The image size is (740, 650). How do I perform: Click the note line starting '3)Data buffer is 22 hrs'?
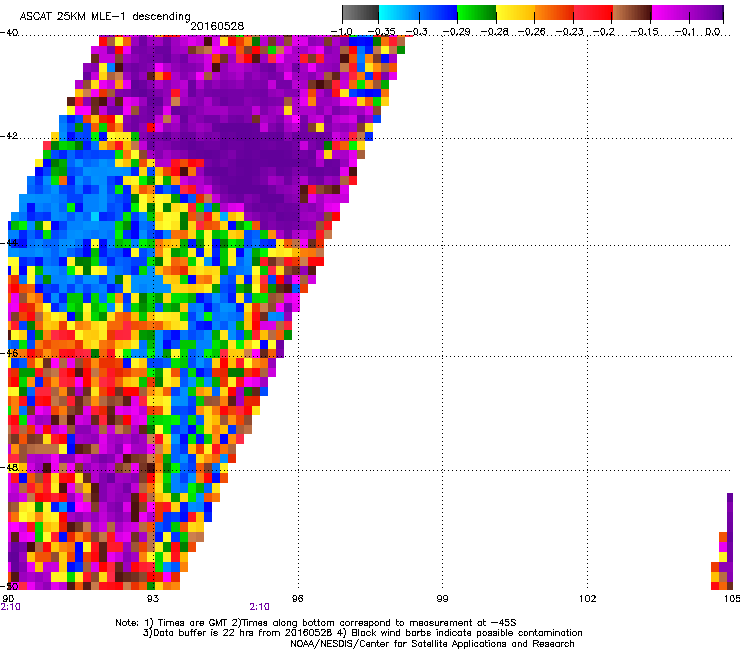[x=362, y=633]
